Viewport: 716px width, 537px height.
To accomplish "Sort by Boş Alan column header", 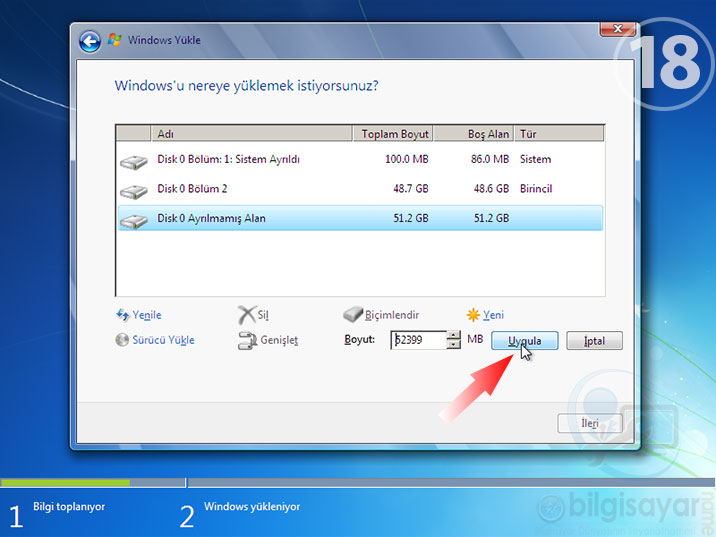I will coord(474,134).
